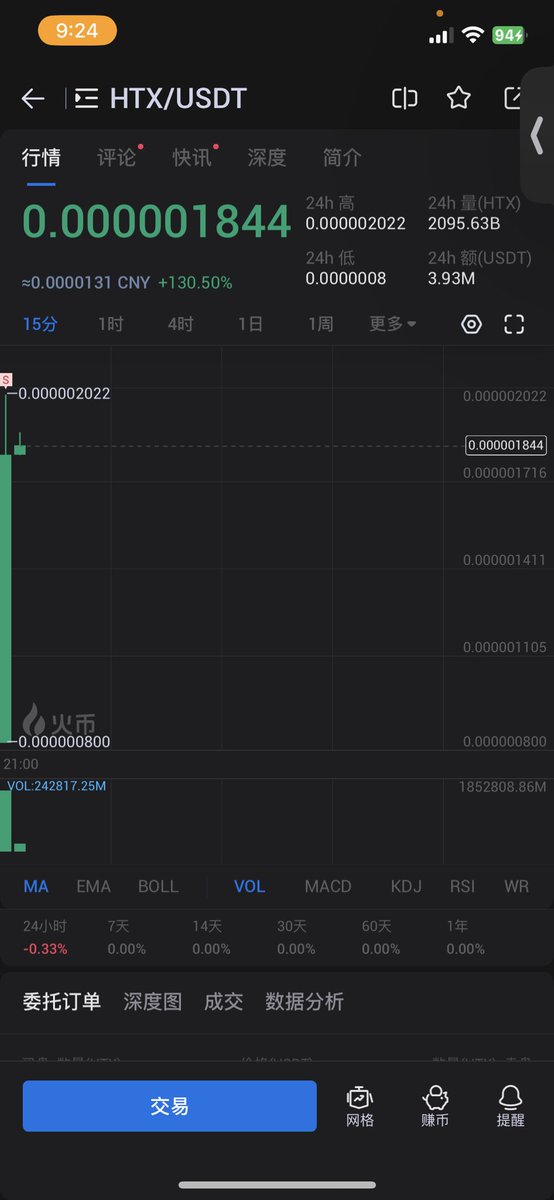The image size is (554, 1200).
Task: Select the 1周 chart interval
Action: (320, 324)
